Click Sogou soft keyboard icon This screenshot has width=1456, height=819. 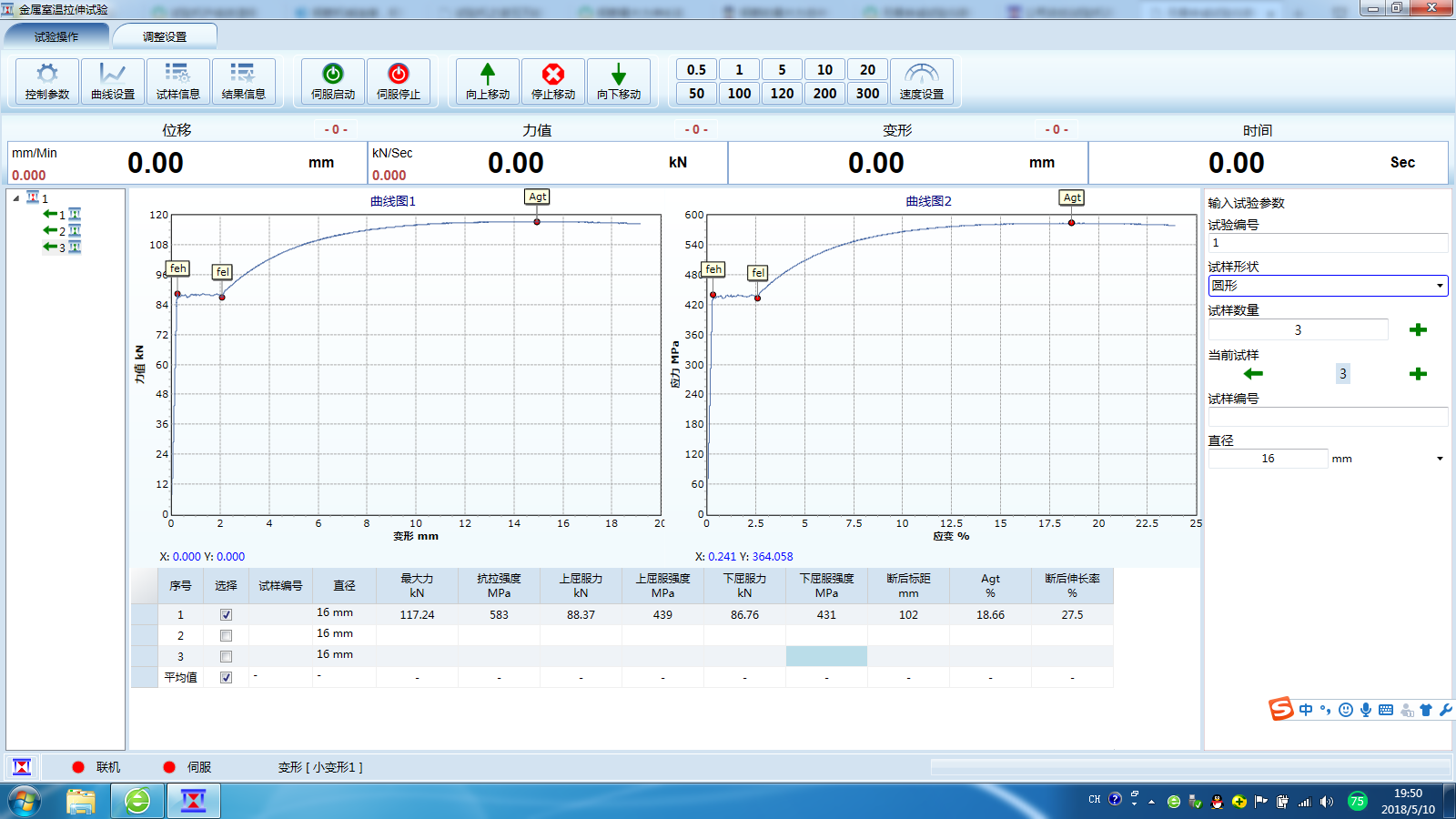click(x=1386, y=710)
